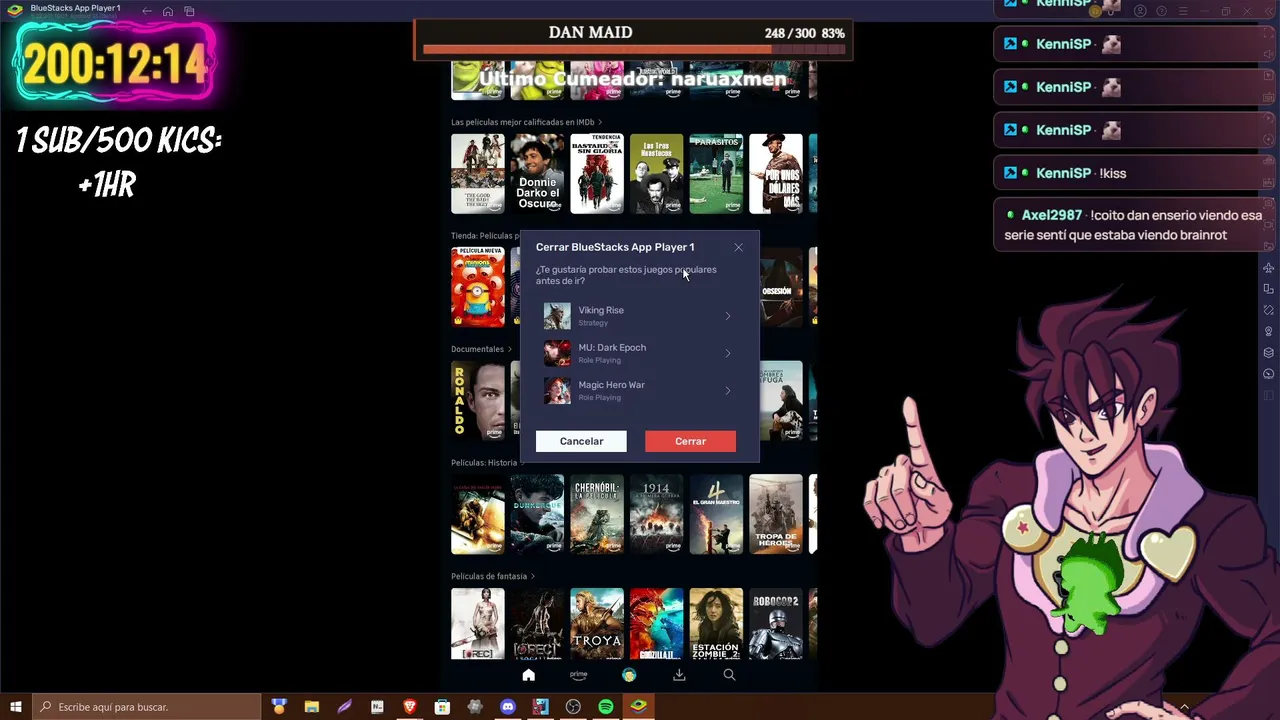Open the Por Unos Dólares Más poster
1280x720 pixels.
(x=776, y=174)
